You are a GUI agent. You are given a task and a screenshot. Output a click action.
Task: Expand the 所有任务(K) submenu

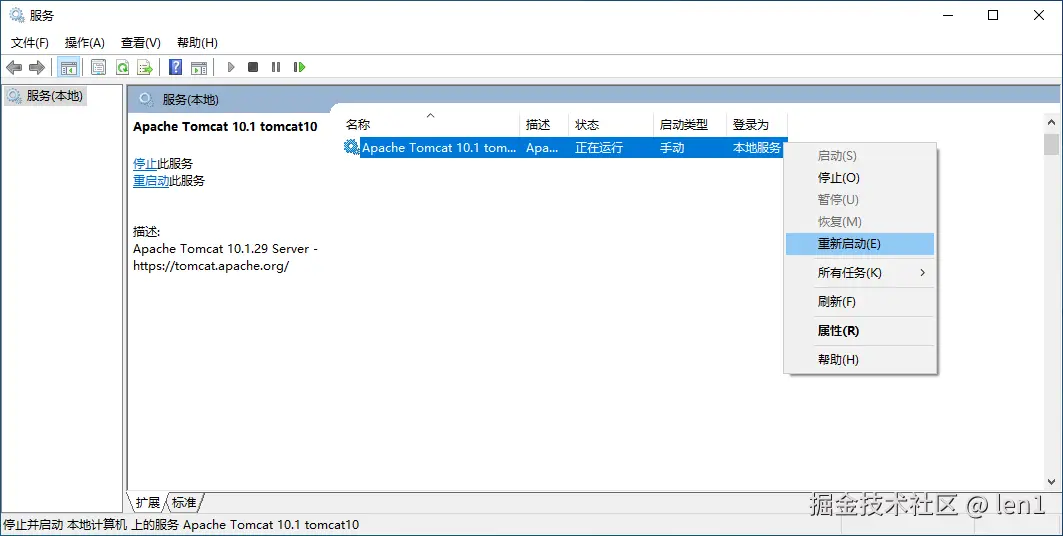point(860,272)
